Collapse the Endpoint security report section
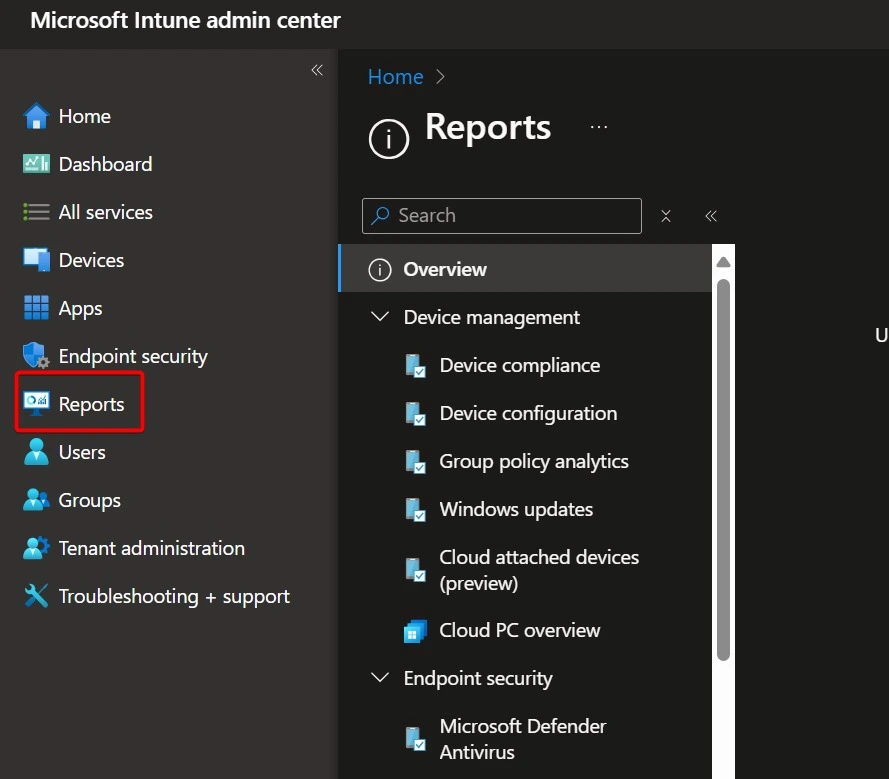Screen dimensions: 889x779 tap(379, 677)
